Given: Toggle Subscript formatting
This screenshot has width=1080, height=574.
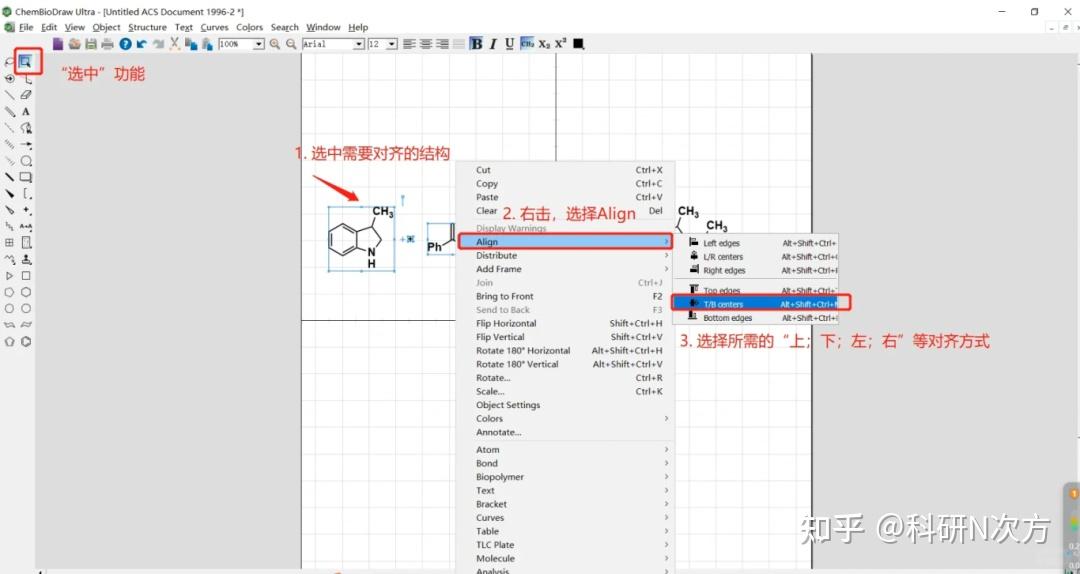Looking at the screenshot, I should click(544, 44).
